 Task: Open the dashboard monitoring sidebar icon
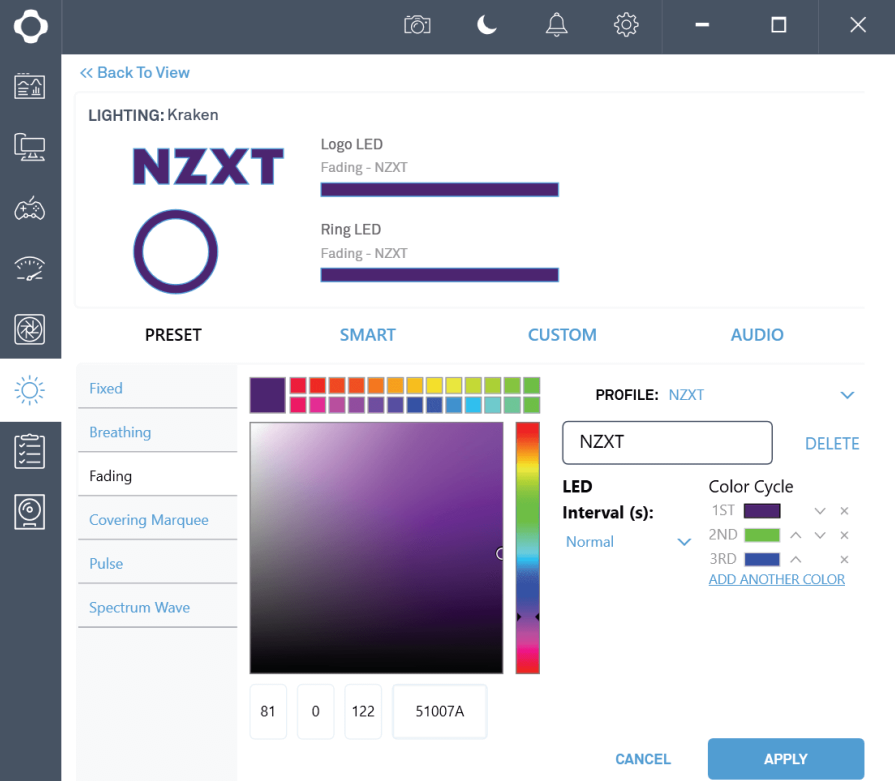point(30,86)
